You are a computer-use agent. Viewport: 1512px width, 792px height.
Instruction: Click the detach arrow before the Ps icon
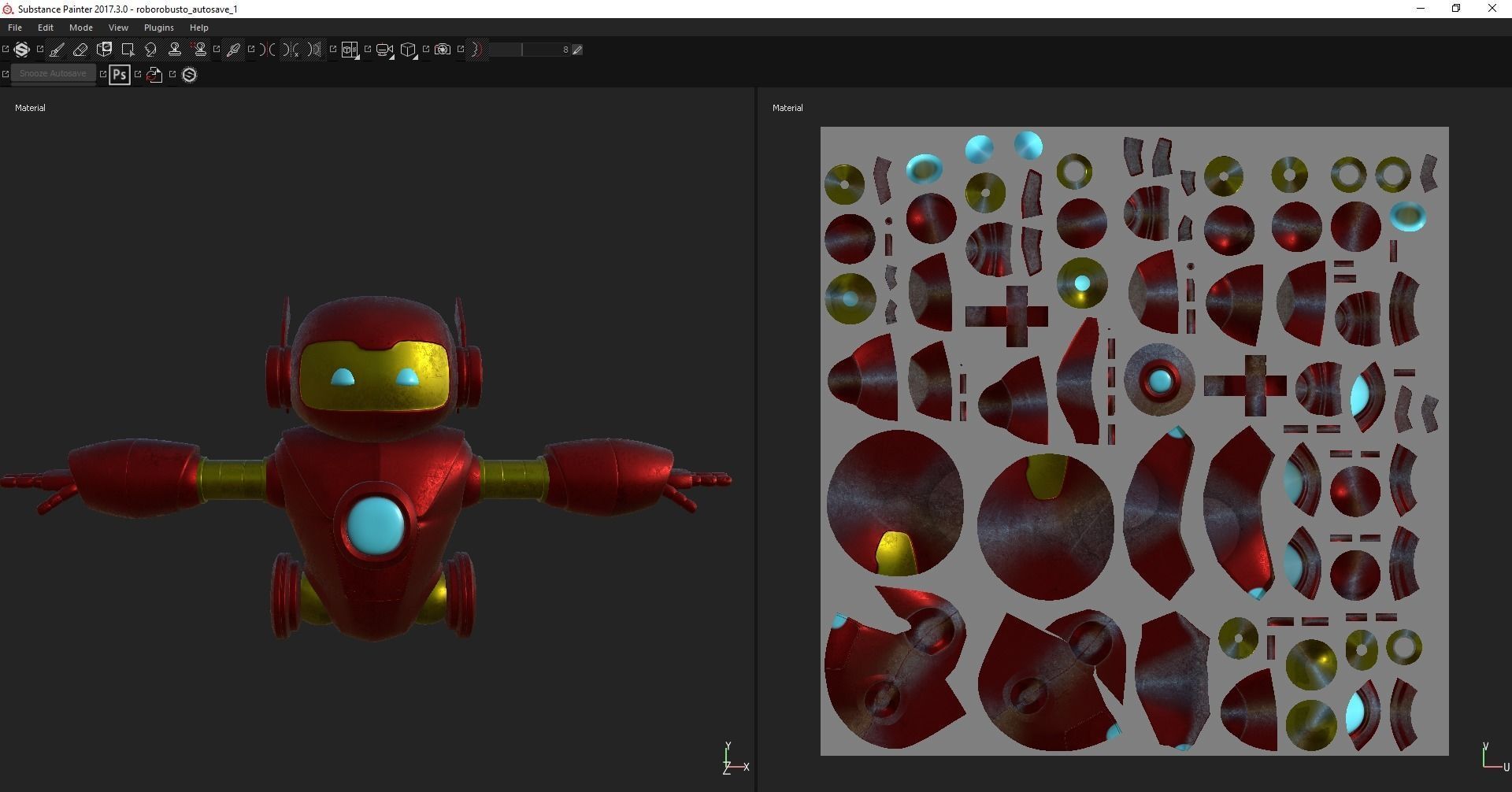pyautogui.click(x=103, y=74)
